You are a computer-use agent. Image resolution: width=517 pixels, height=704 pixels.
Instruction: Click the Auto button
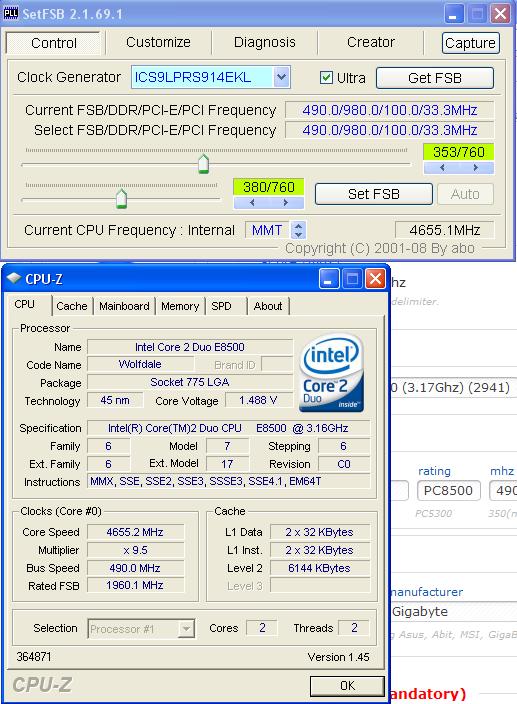[465, 194]
